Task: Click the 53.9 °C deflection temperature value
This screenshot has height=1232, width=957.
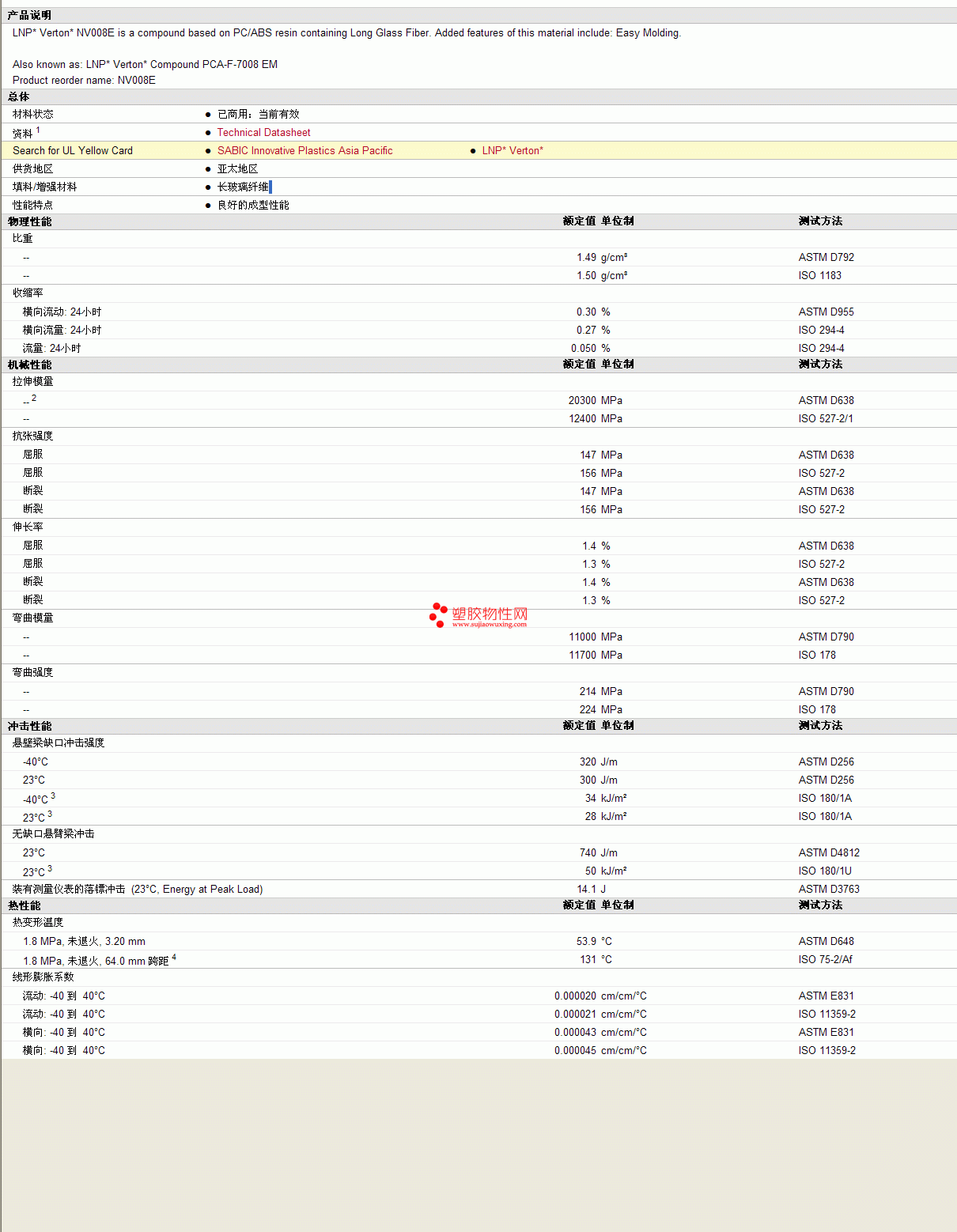Action: click(x=594, y=941)
